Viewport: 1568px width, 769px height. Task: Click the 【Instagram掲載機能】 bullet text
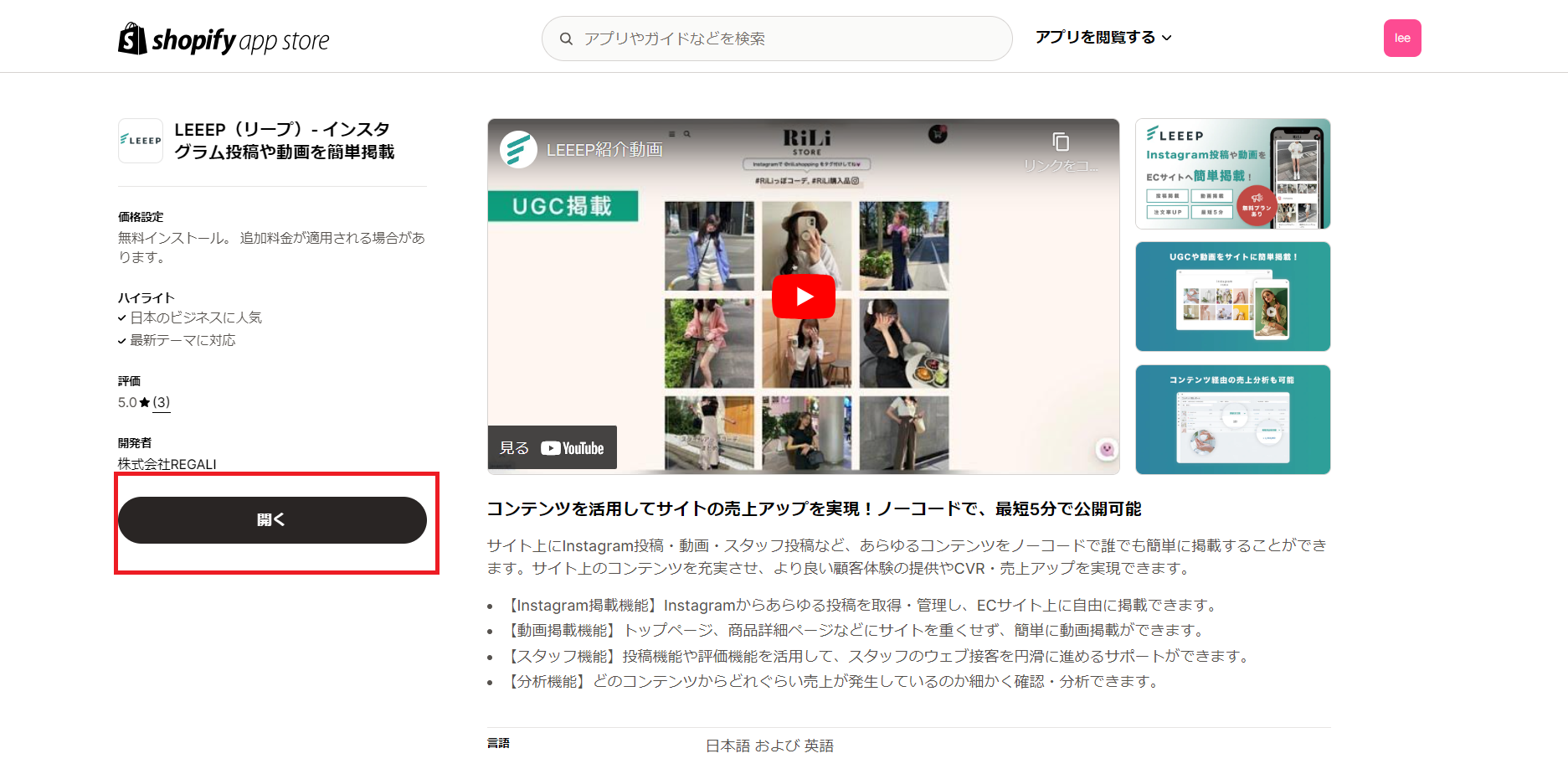point(861,605)
